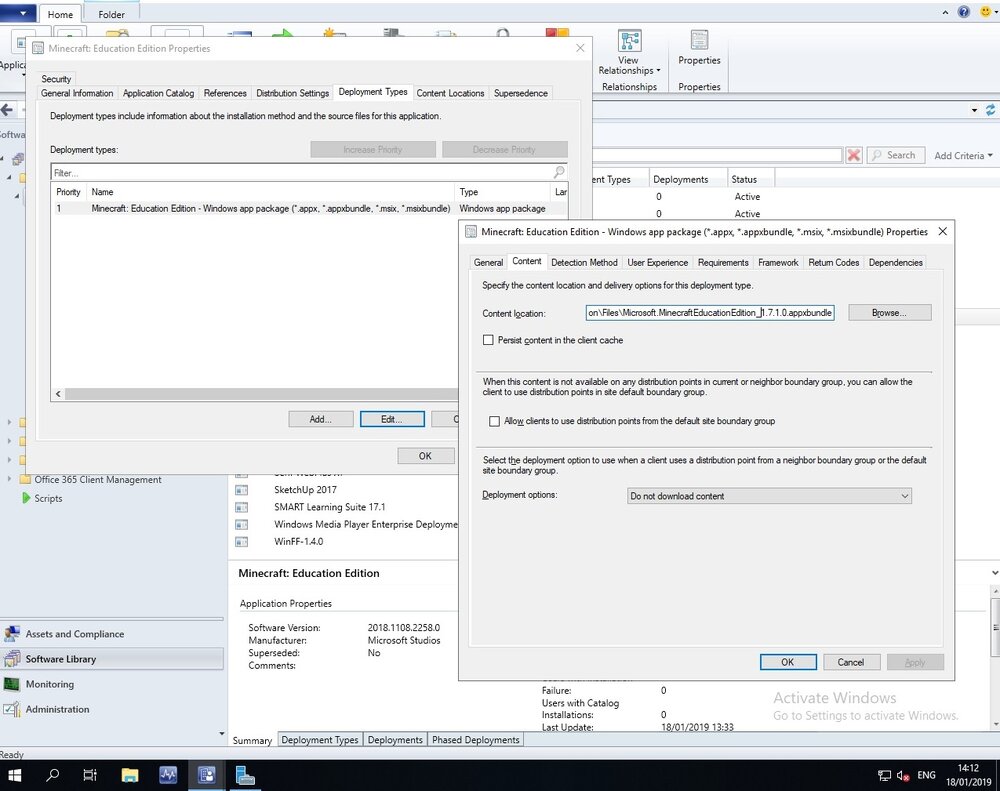Open the Content Locations tab
The height and width of the screenshot is (791, 1000).
450,92
